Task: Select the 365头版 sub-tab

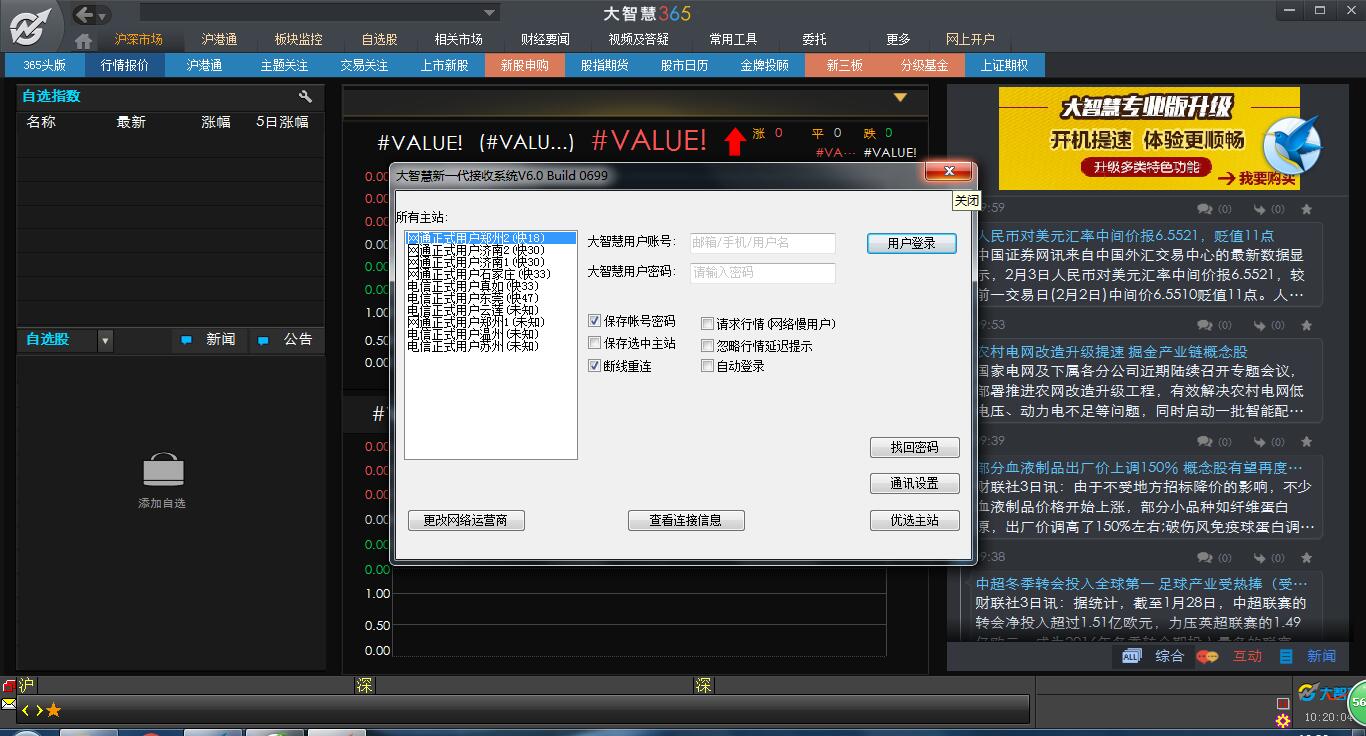Action: pyautogui.click(x=45, y=65)
